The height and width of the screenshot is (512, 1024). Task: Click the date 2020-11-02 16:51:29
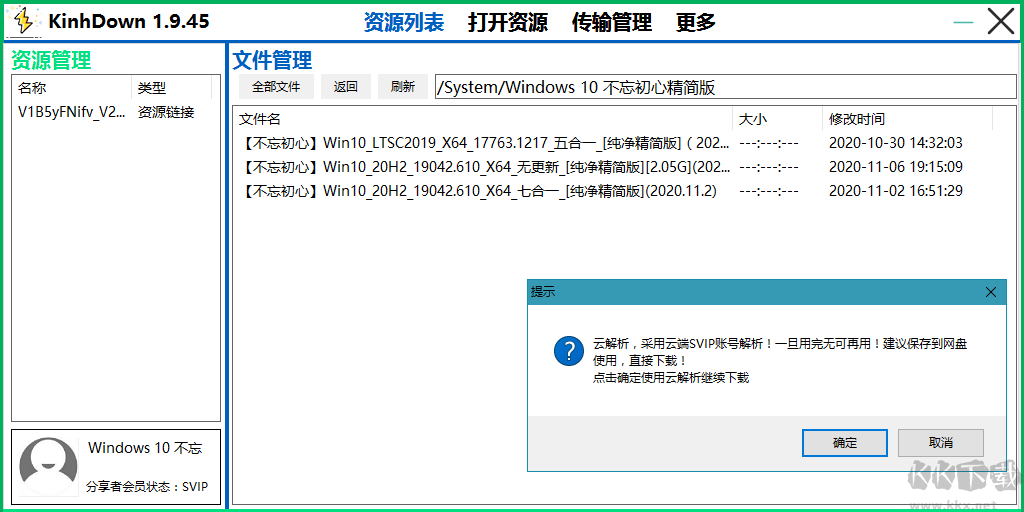[x=896, y=191]
